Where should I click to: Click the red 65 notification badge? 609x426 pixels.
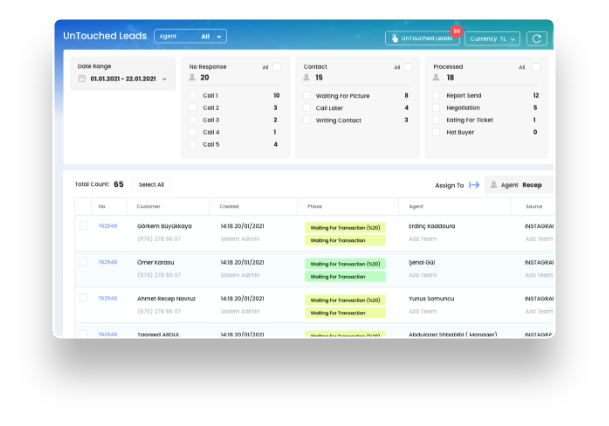click(x=457, y=31)
